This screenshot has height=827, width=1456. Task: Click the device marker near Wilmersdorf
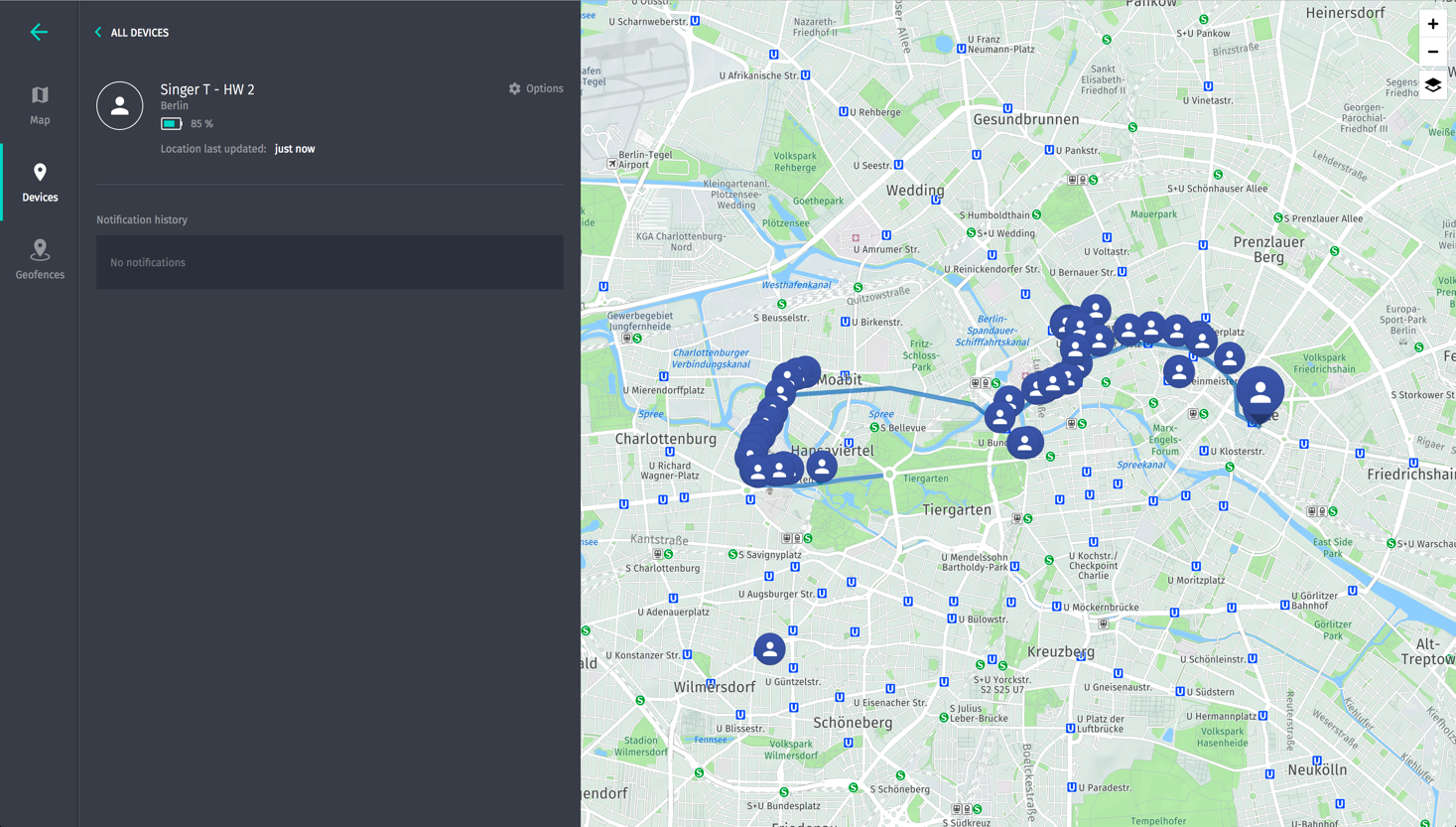[769, 649]
